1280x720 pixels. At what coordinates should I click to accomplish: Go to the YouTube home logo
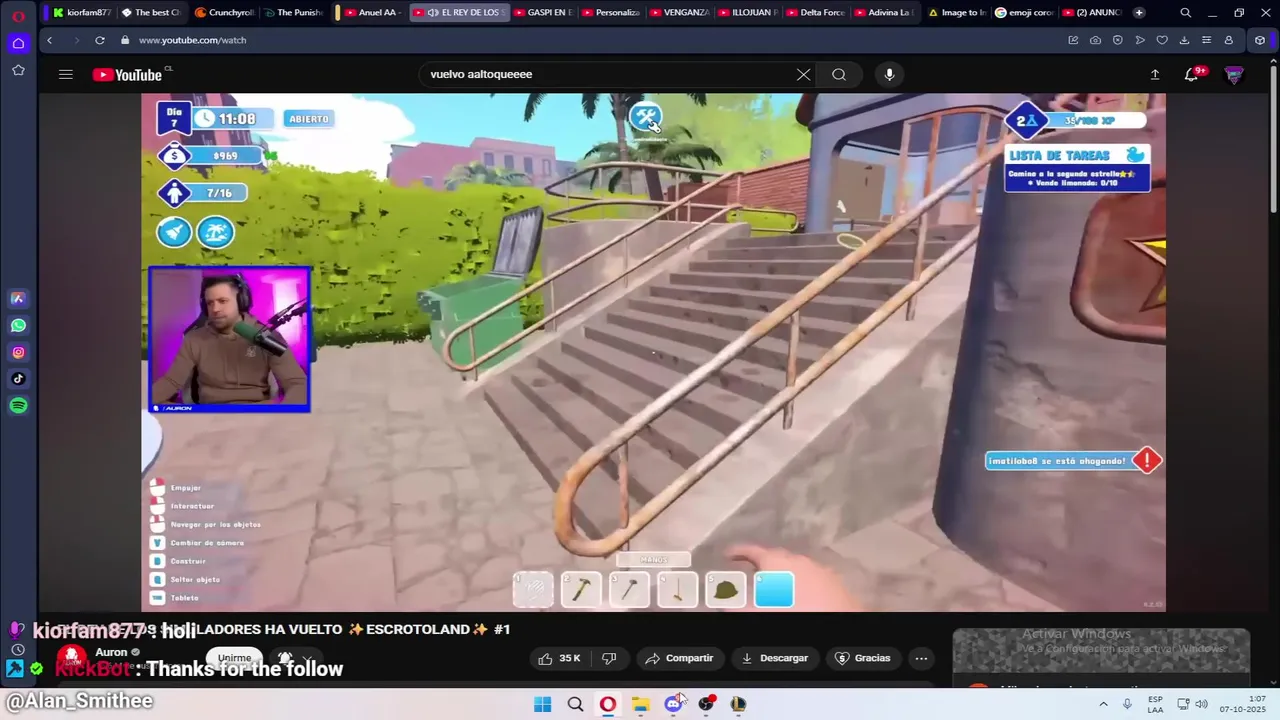tap(127, 74)
